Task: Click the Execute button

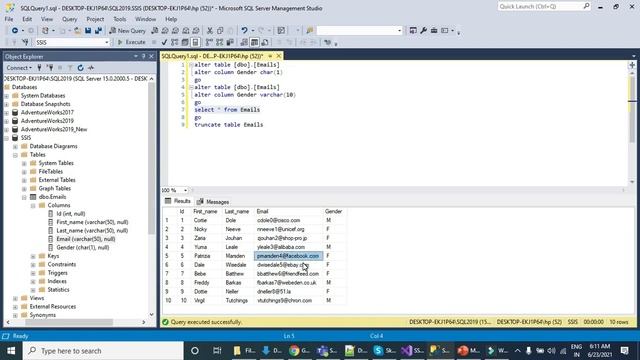Action: click(x=131, y=42)
